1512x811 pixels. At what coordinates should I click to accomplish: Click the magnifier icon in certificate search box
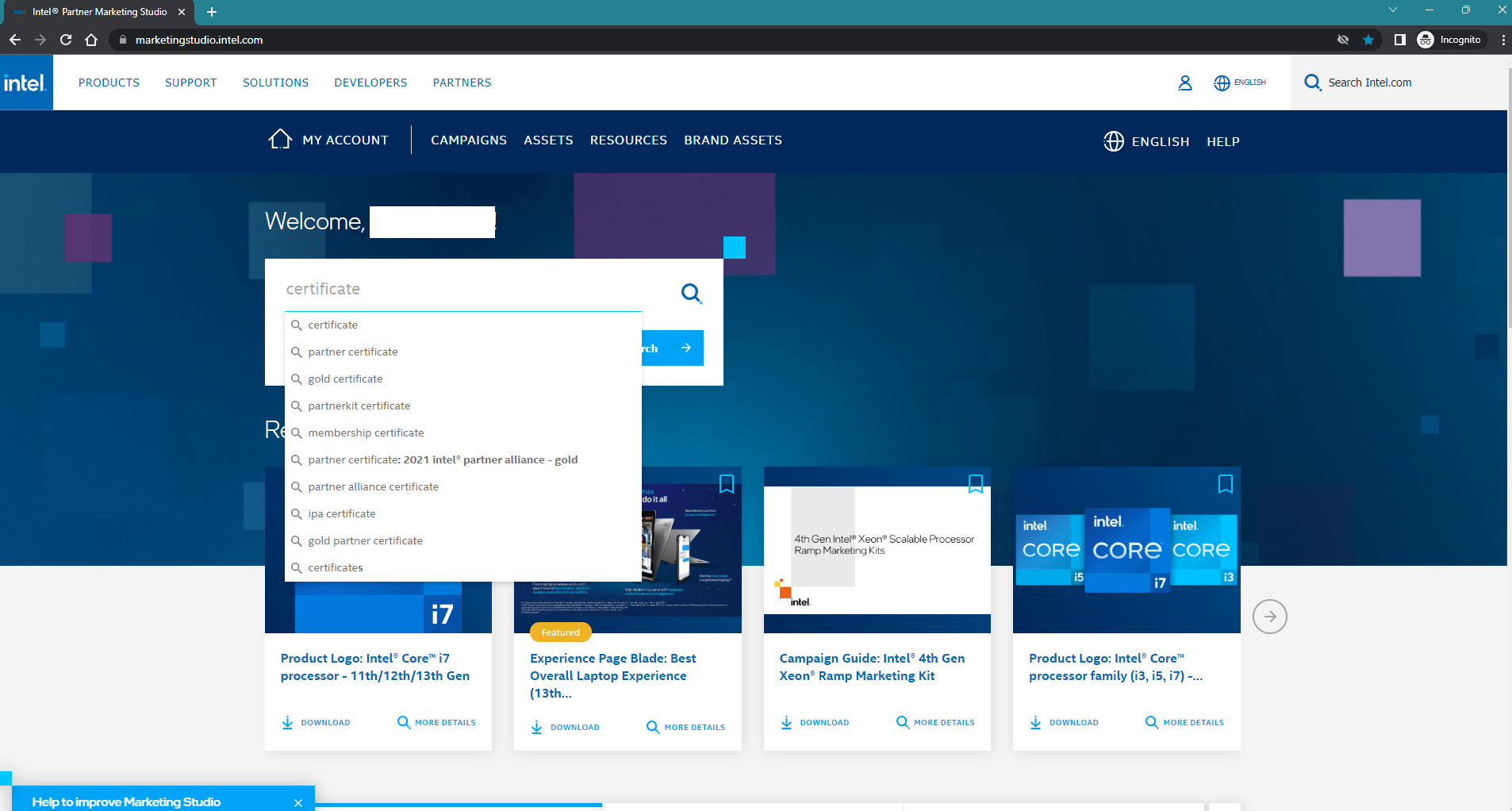[691, 293]
